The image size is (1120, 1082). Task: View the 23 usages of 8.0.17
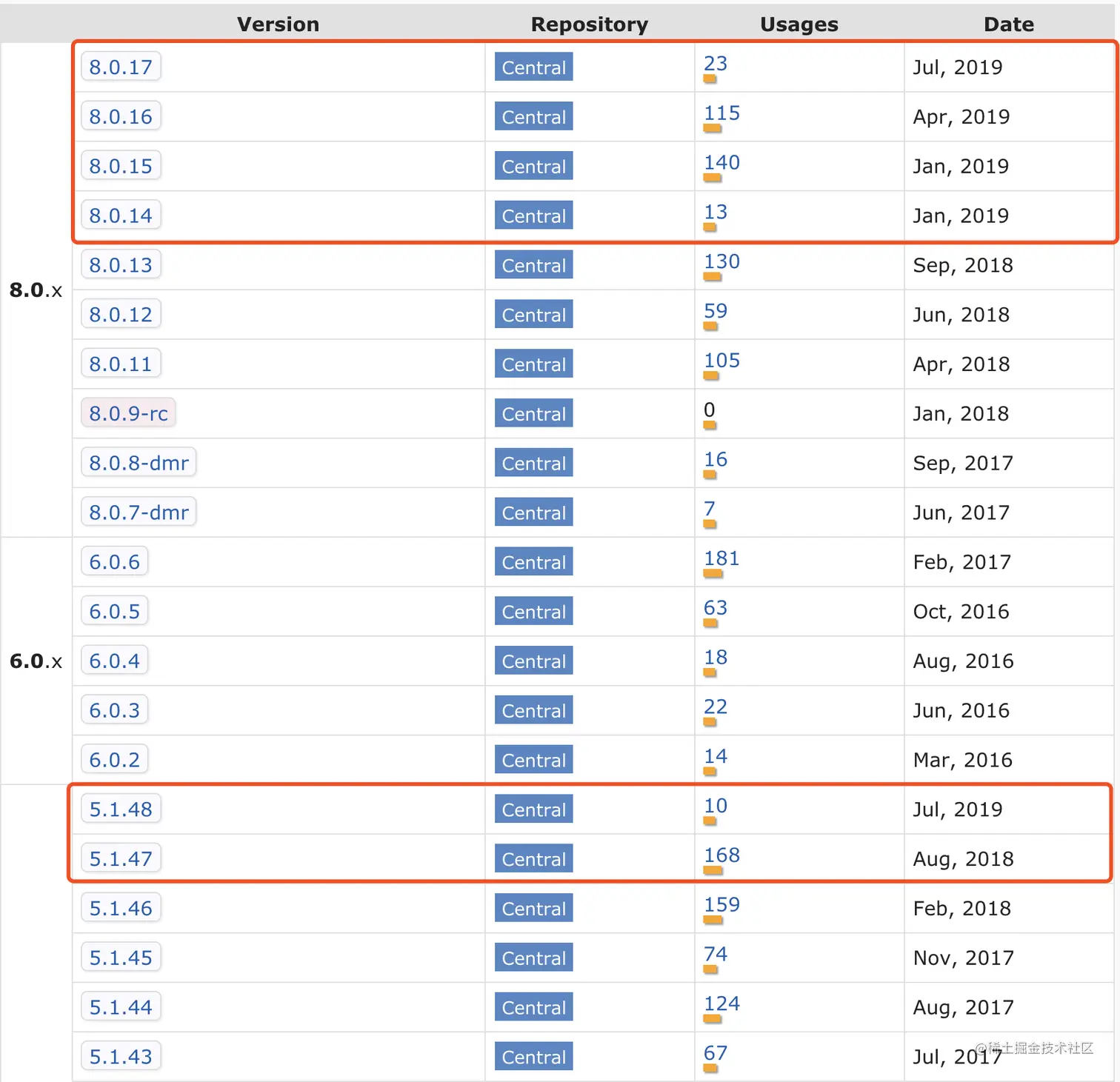coord(716,64)
